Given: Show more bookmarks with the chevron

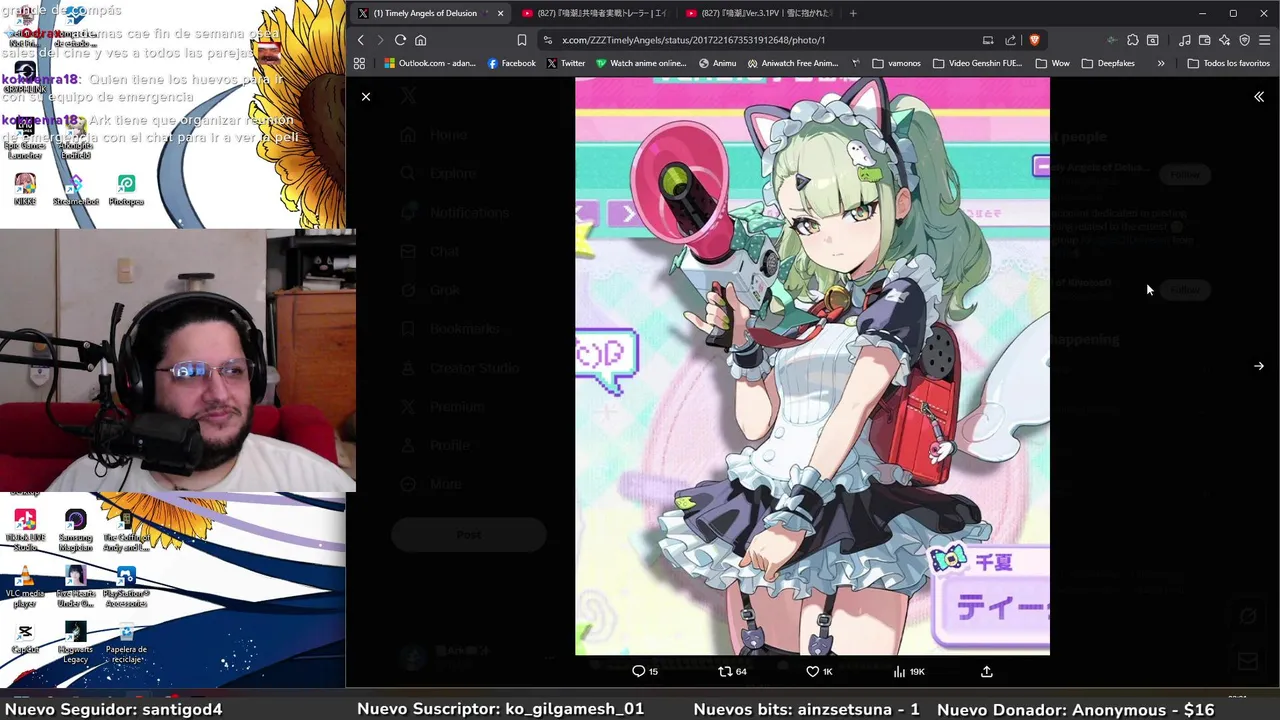Looking at the screenshot, I should [x=1161, y=63].
